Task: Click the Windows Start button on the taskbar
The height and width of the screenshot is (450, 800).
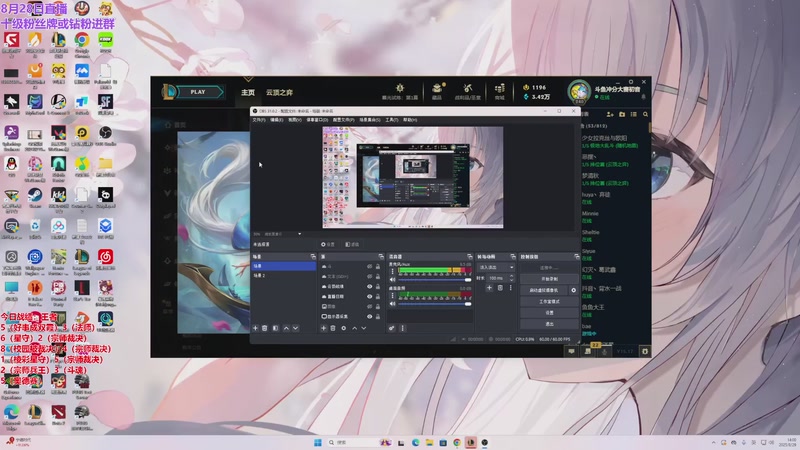Action: [x=318, y=442]
